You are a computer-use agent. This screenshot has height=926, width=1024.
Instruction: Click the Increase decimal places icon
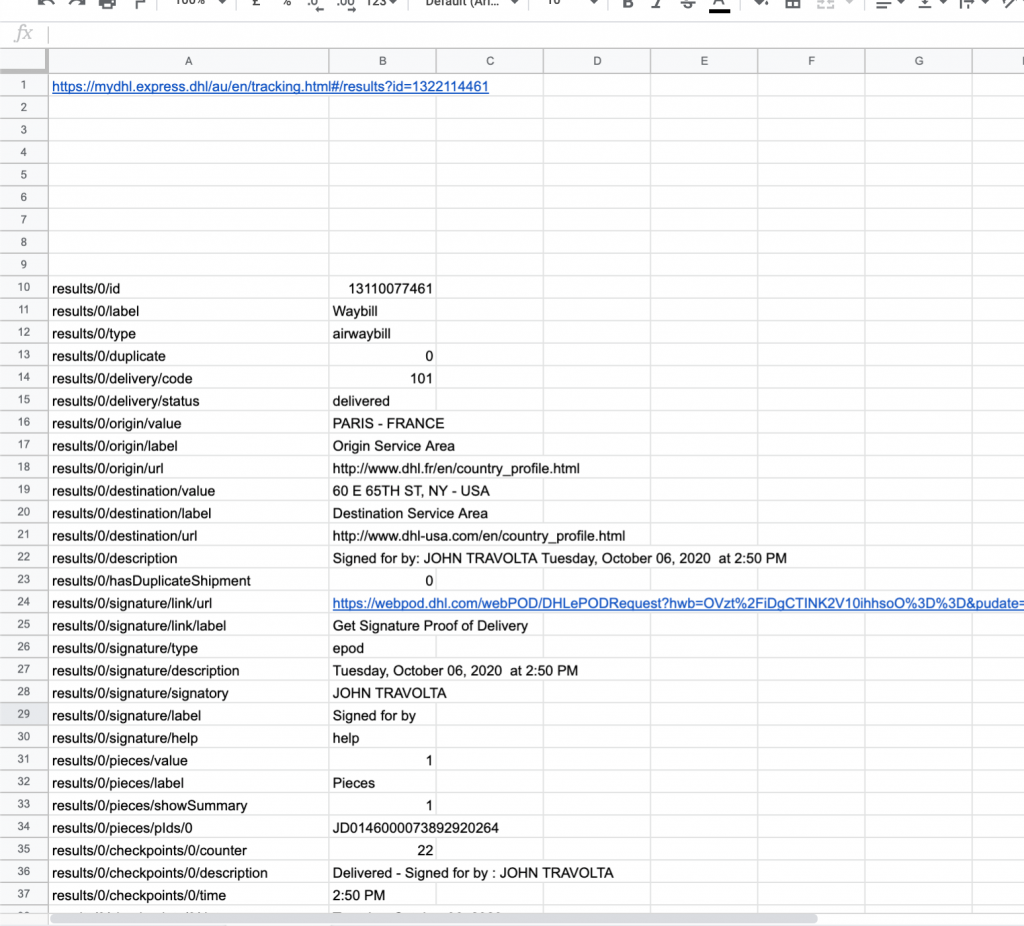click(x=346, y=4)
